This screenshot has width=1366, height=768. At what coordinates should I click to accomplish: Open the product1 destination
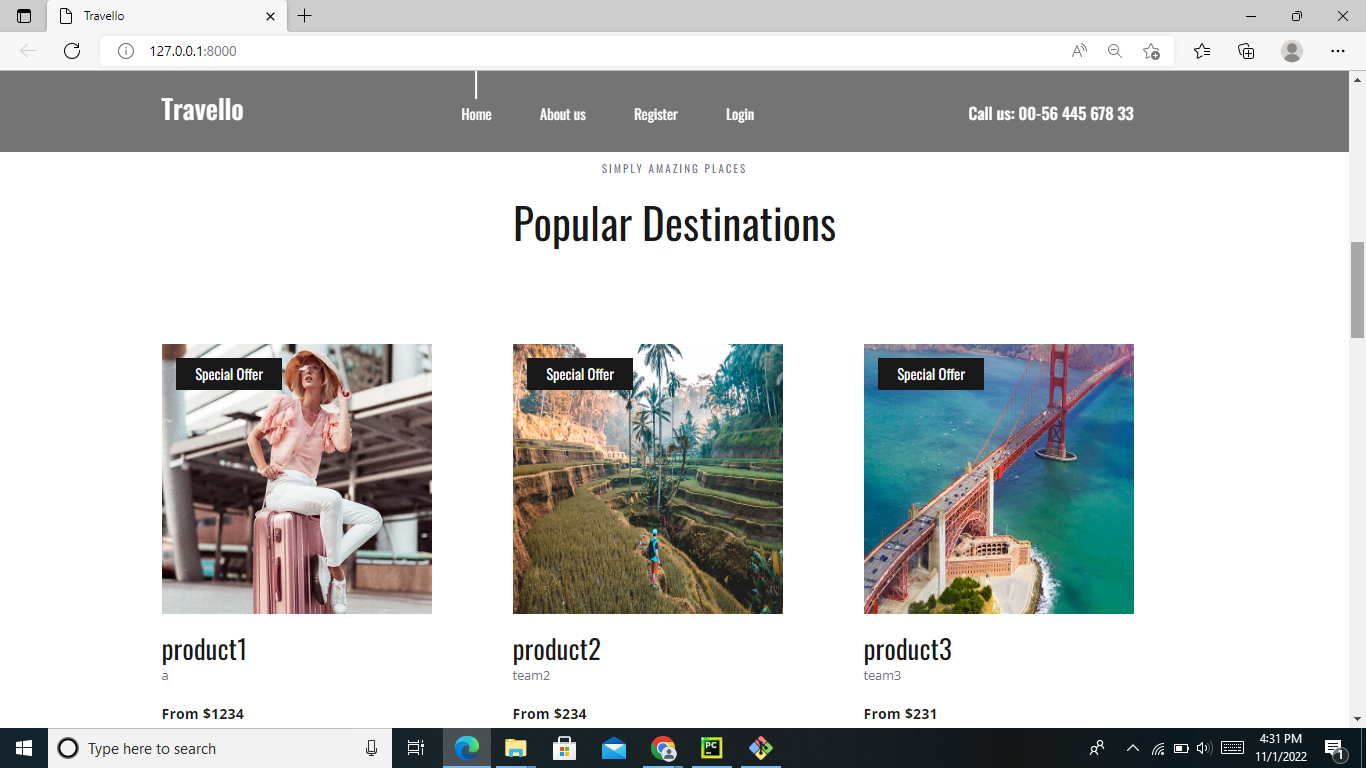click(204, 649)
